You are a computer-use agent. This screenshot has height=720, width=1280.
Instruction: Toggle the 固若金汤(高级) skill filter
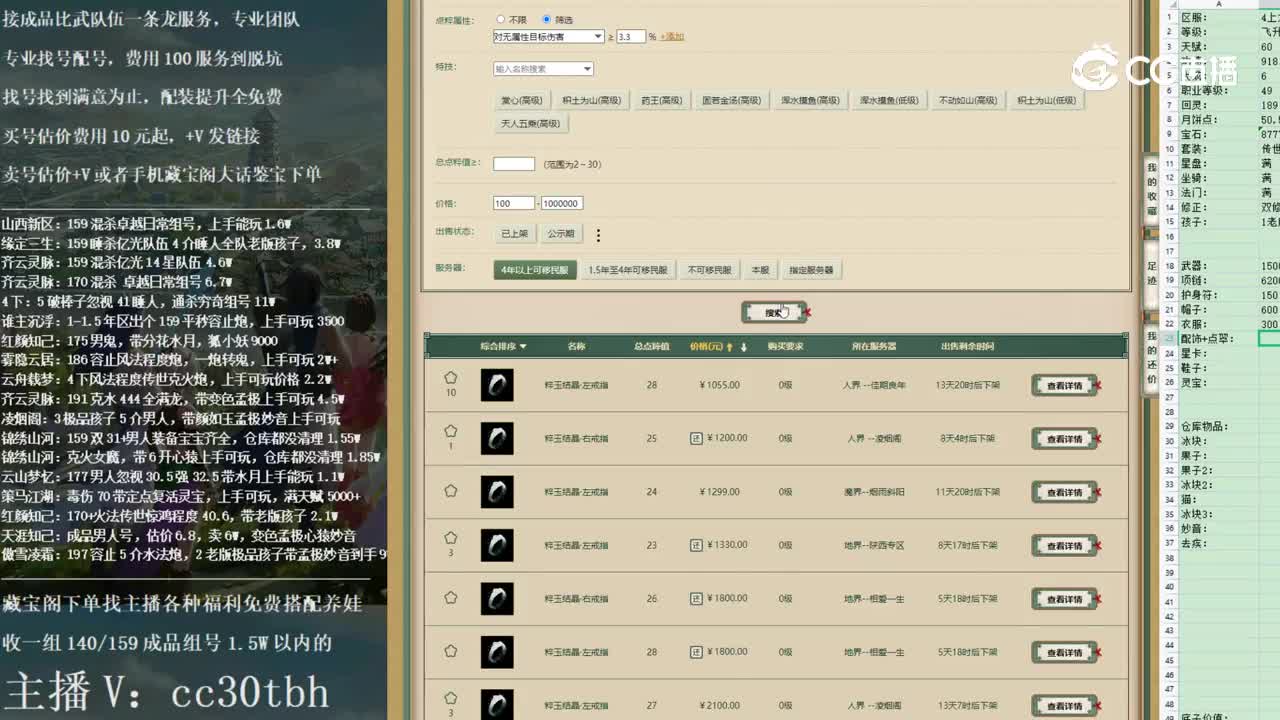(731, 100)
